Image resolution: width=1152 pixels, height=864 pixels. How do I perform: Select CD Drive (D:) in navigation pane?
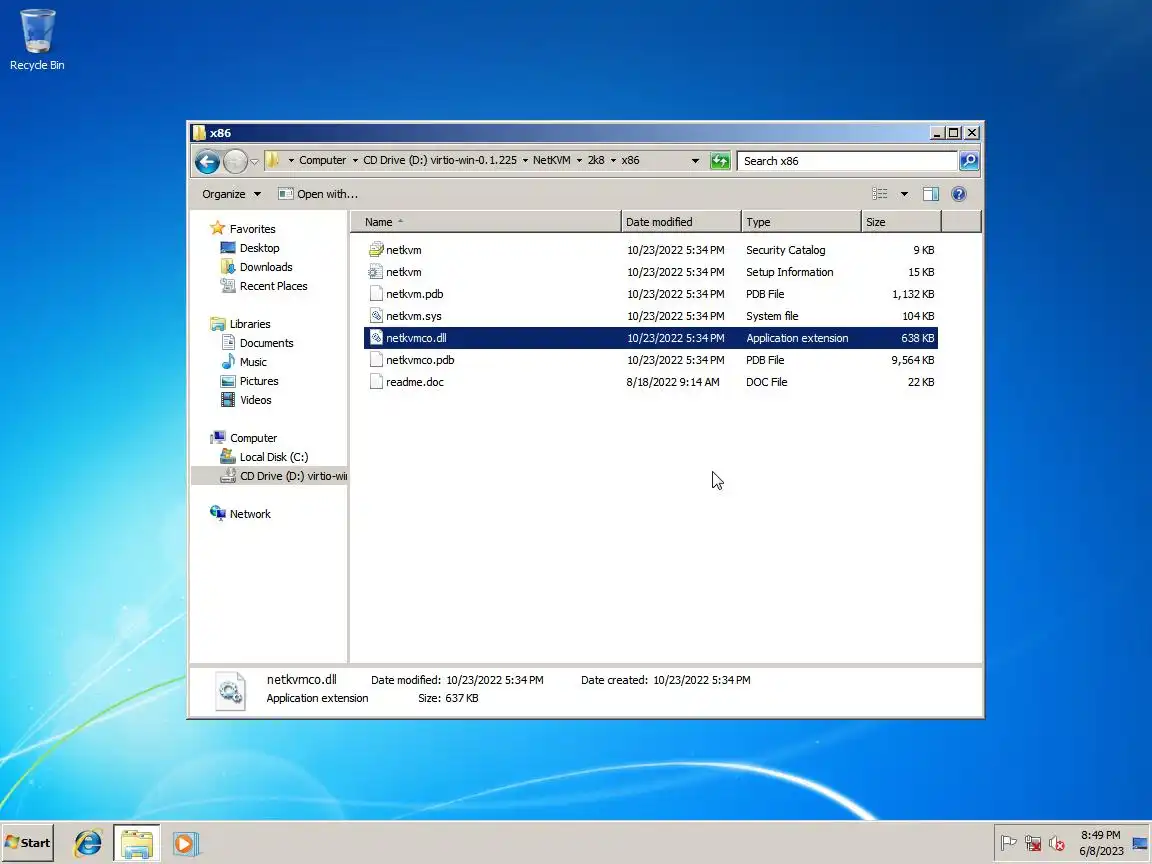click(269, 476)
